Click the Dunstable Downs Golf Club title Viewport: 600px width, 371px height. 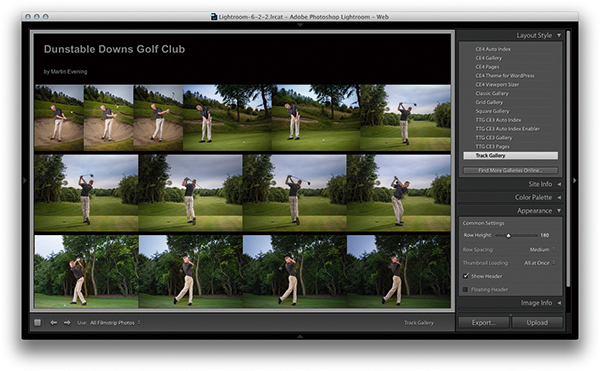[114, 49]
